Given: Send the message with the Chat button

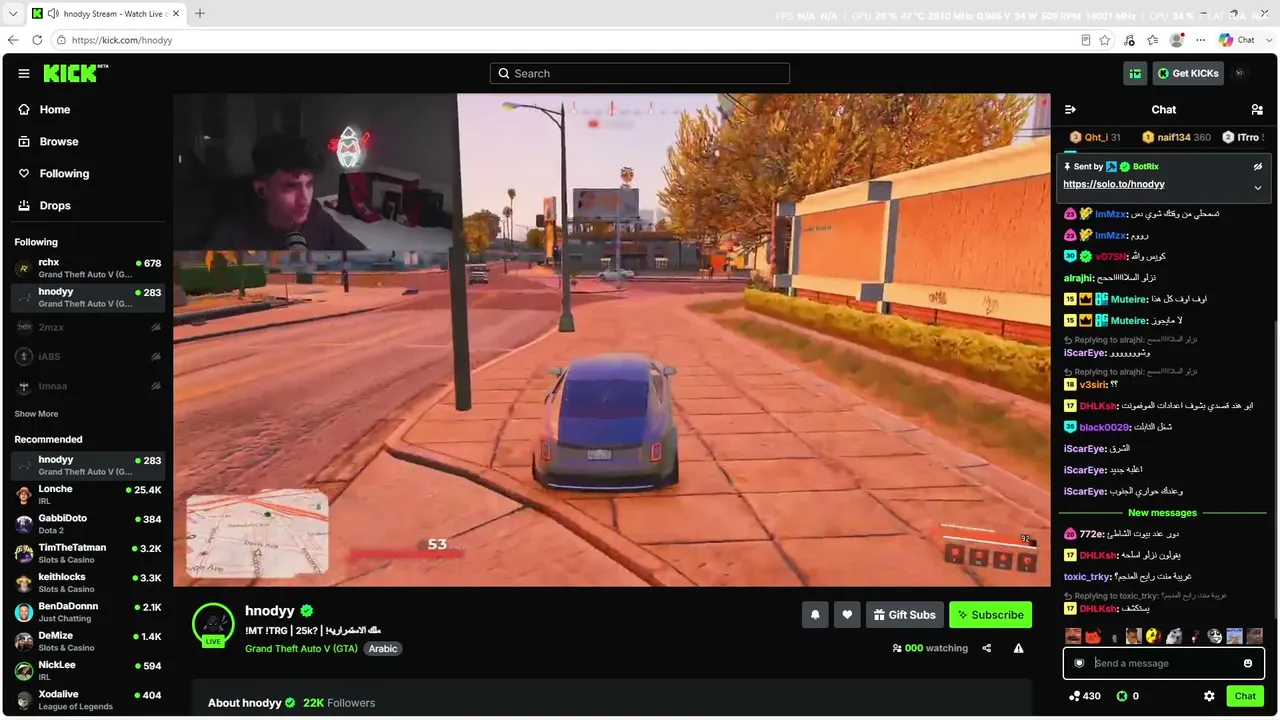Looking at the screenshot, I should coord(1245,696).
